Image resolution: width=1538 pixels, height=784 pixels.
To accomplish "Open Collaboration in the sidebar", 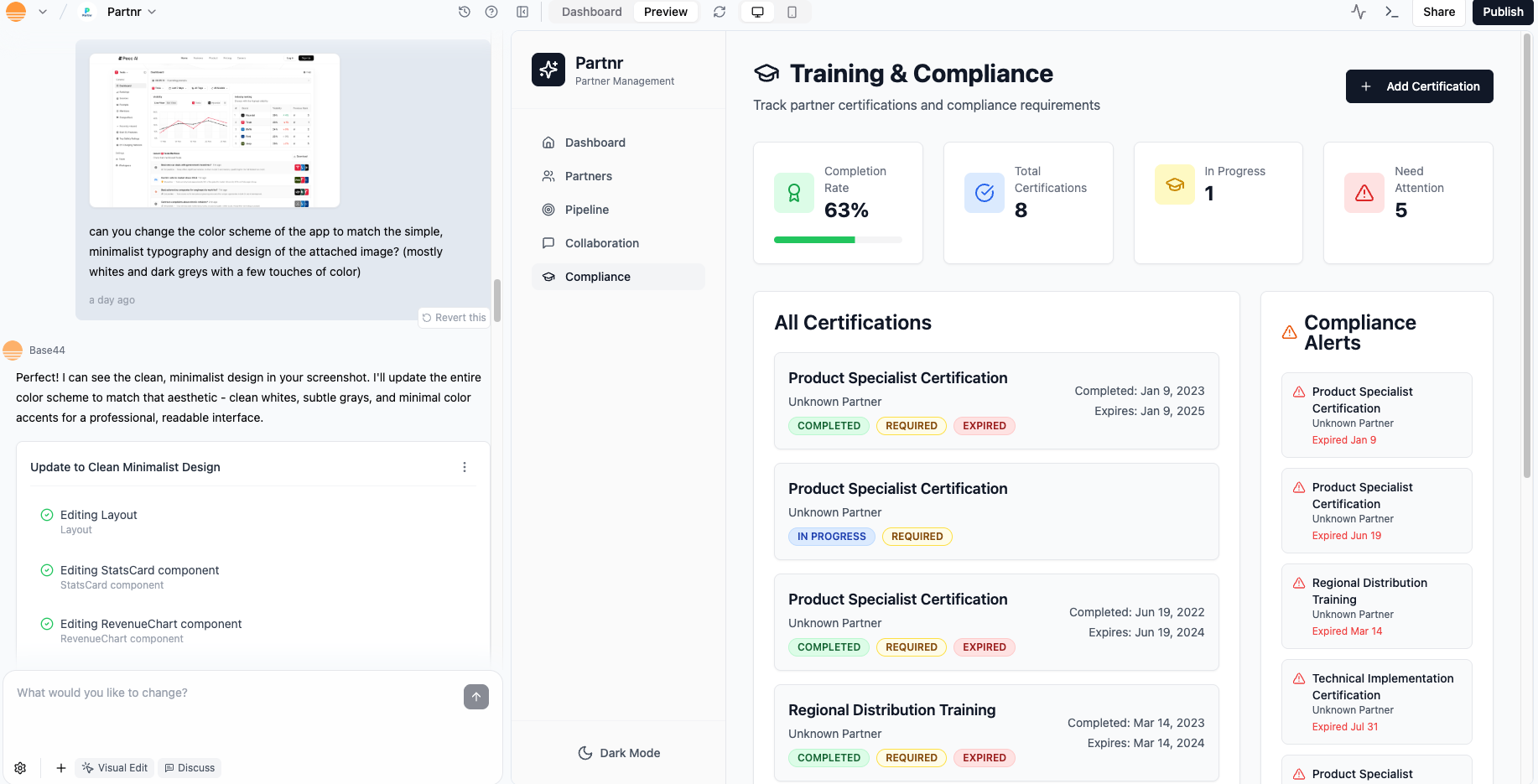I will (x=618, y=243).
